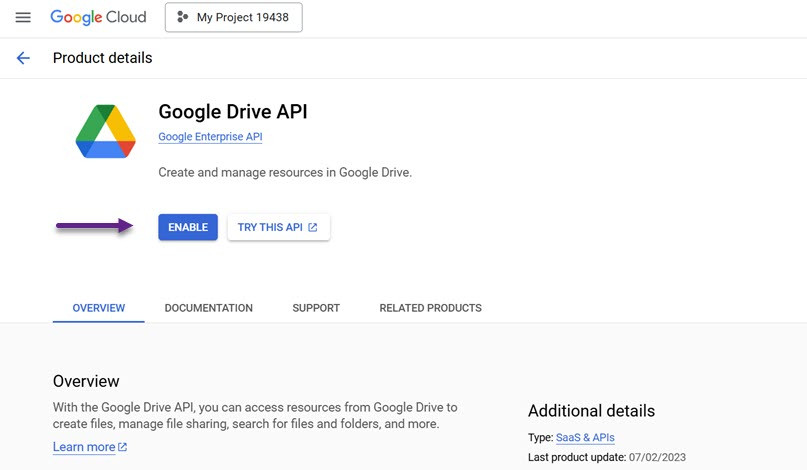Switch to the Overview tab
Image resolution: width=807 pixels, height=470 pixels.
click(x=98, y=308)
